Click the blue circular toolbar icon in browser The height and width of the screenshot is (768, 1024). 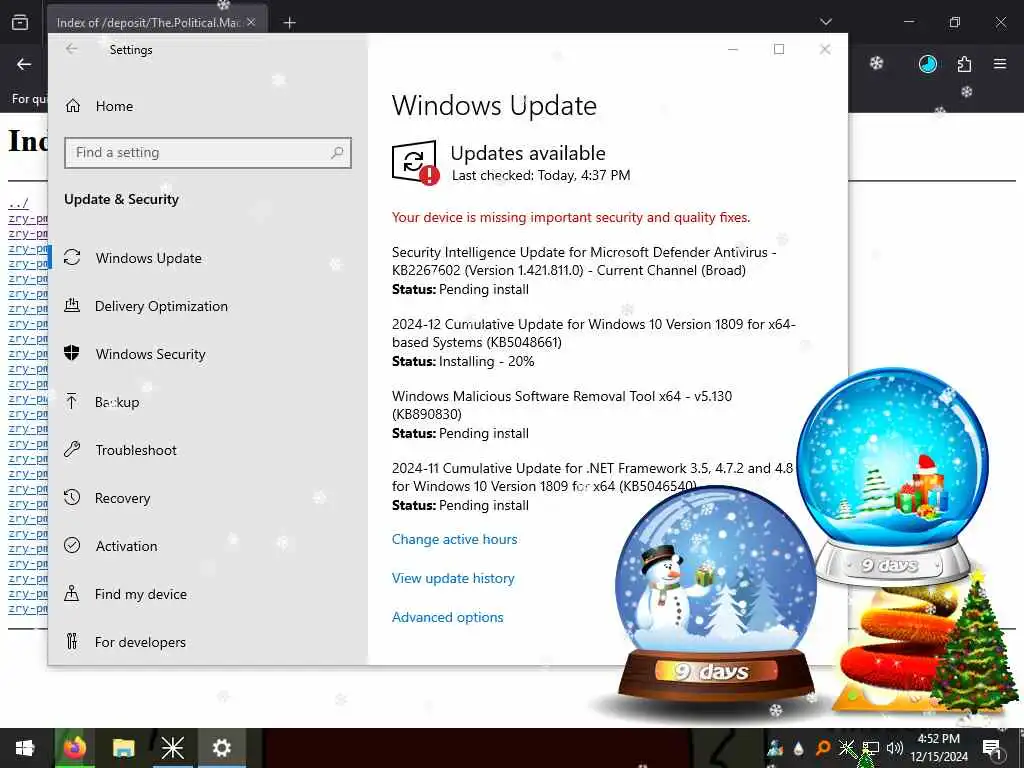point(927,63)
